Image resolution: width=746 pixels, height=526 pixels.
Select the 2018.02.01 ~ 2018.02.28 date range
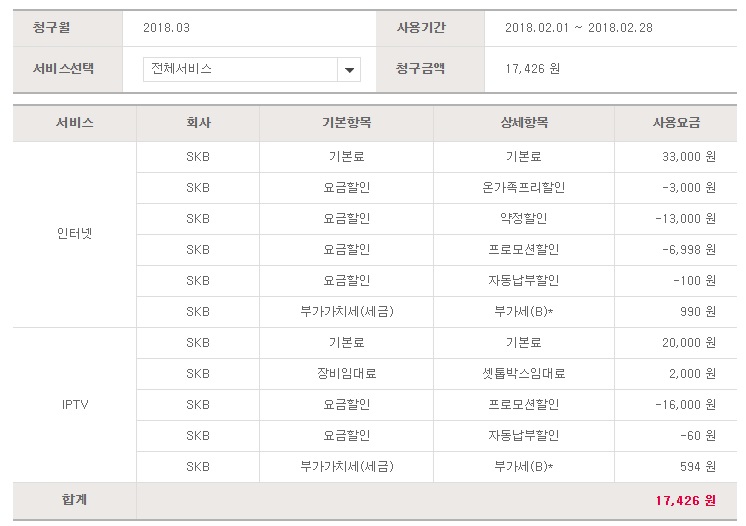(x=579, y=27)
